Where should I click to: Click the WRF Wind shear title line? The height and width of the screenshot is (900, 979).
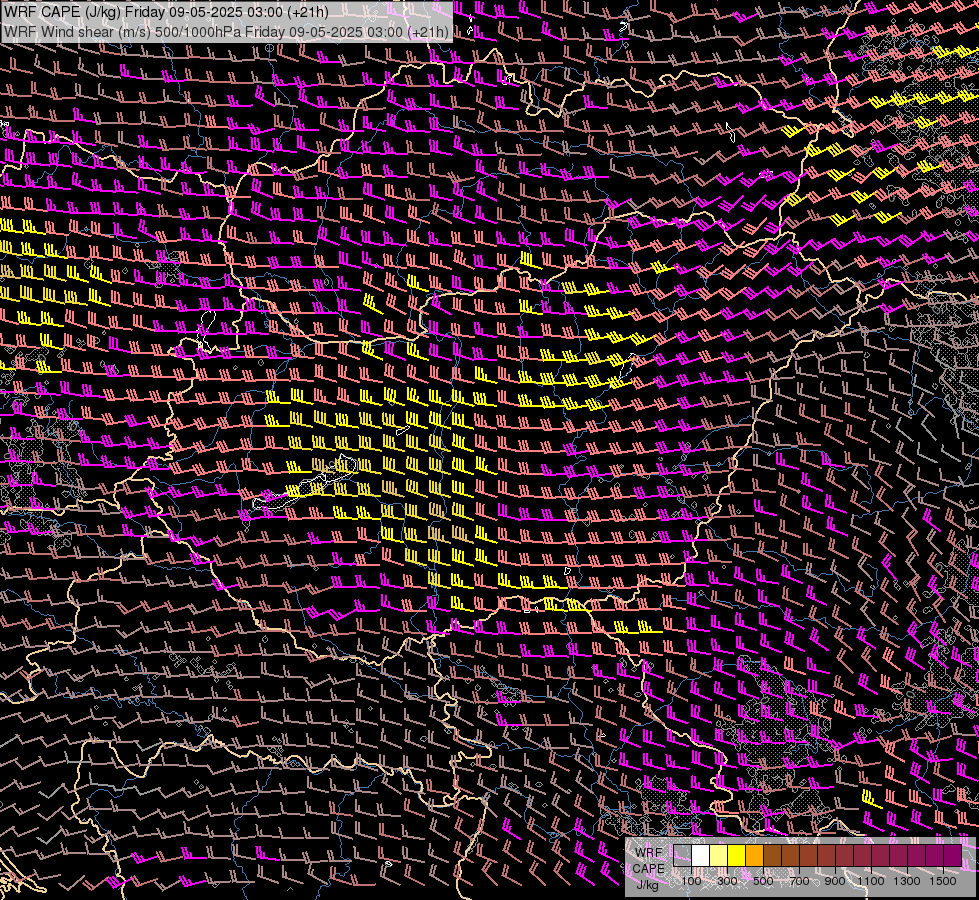226,32
